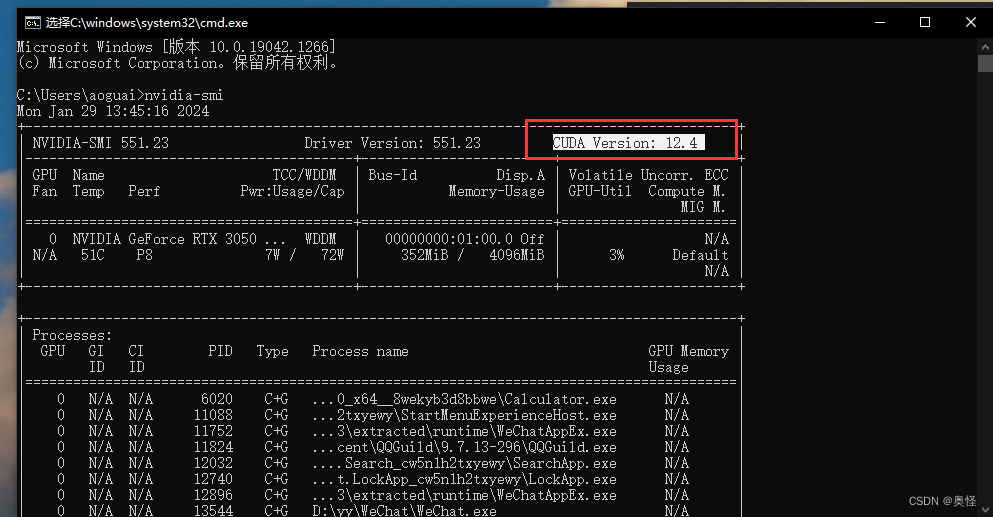Click the Process name column header
Viewport: 993px width, 517px height.
[x=360, y=351]
